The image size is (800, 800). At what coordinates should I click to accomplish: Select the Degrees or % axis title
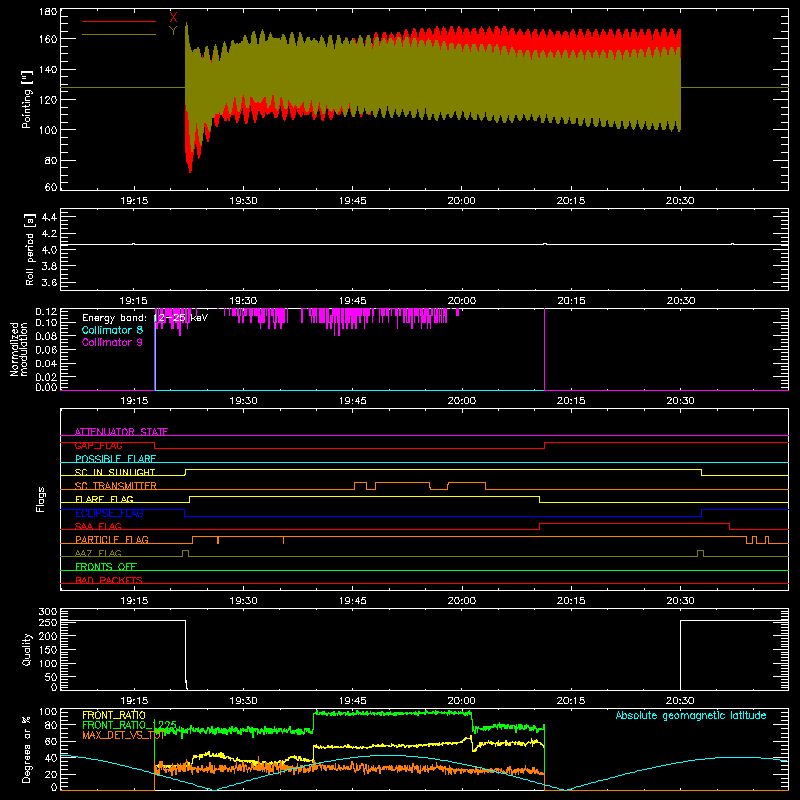click(27, 749)
